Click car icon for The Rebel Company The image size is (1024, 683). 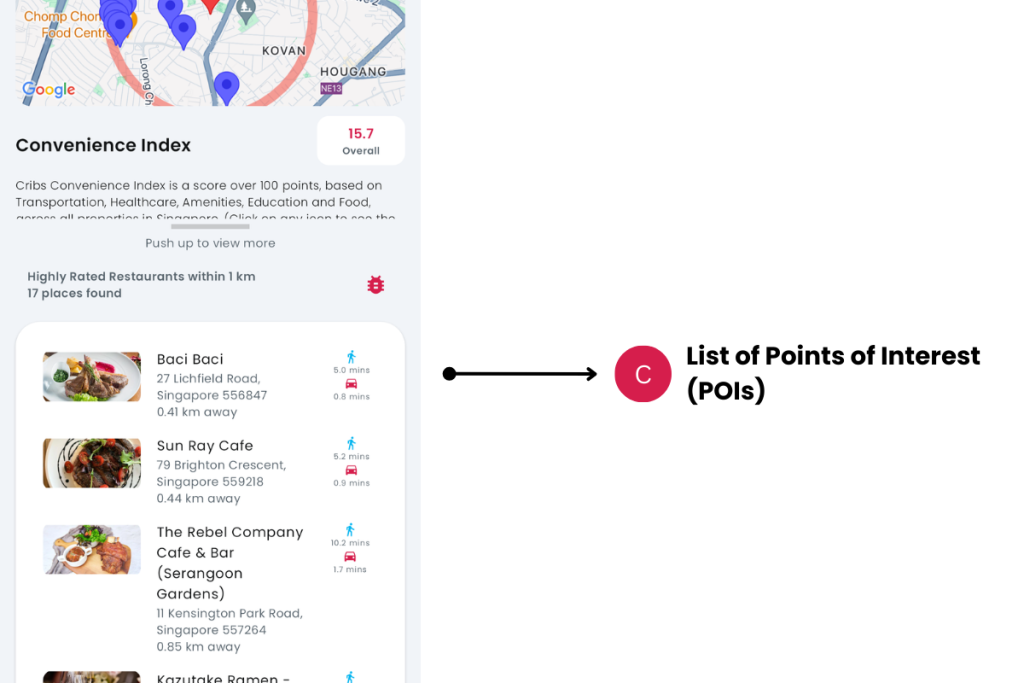[x=350, y=557]
